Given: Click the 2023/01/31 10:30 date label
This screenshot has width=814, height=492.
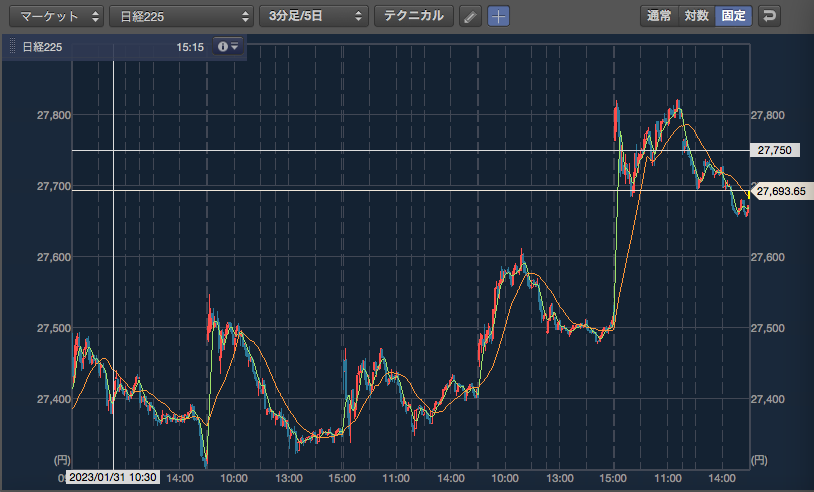Looking at the screenshot, I should (x=113, y=477).
